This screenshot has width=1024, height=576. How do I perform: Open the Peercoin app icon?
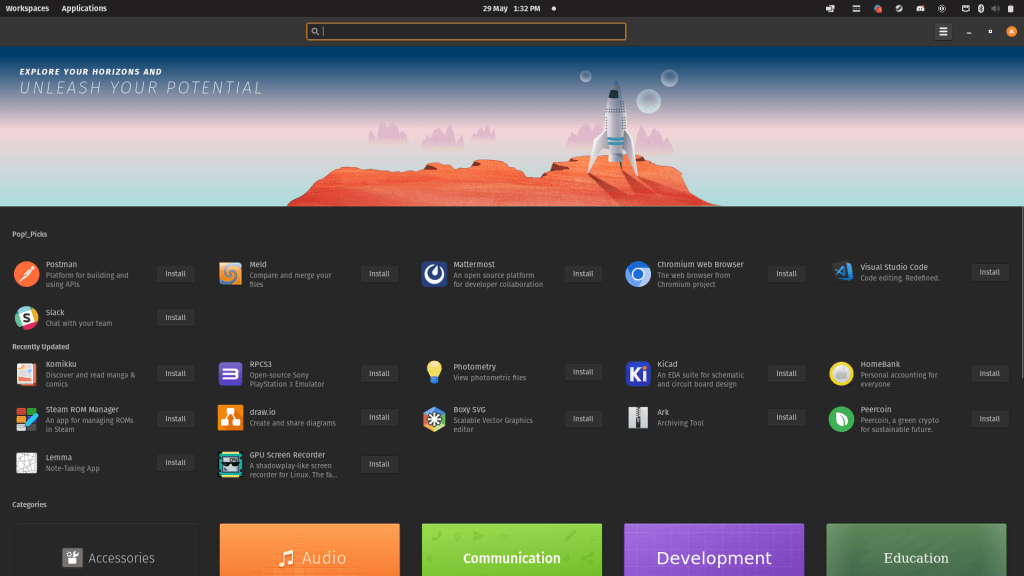pyautogui.click(x=841, y=419)
